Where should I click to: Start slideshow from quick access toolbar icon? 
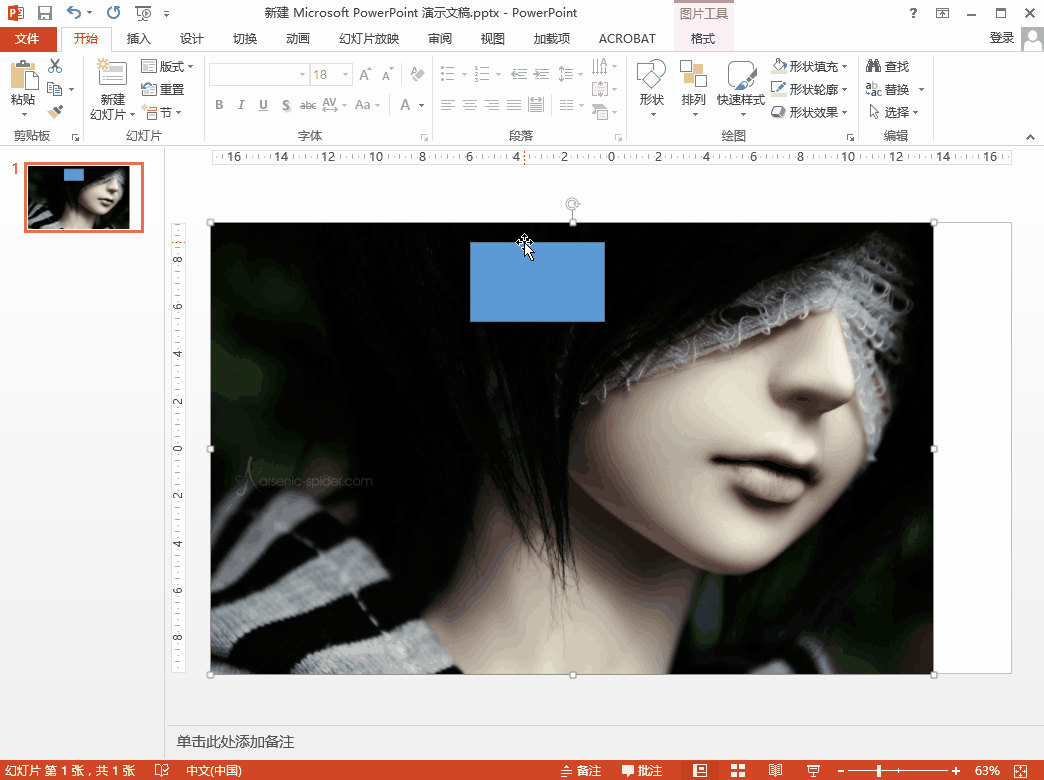pos(142,13)
